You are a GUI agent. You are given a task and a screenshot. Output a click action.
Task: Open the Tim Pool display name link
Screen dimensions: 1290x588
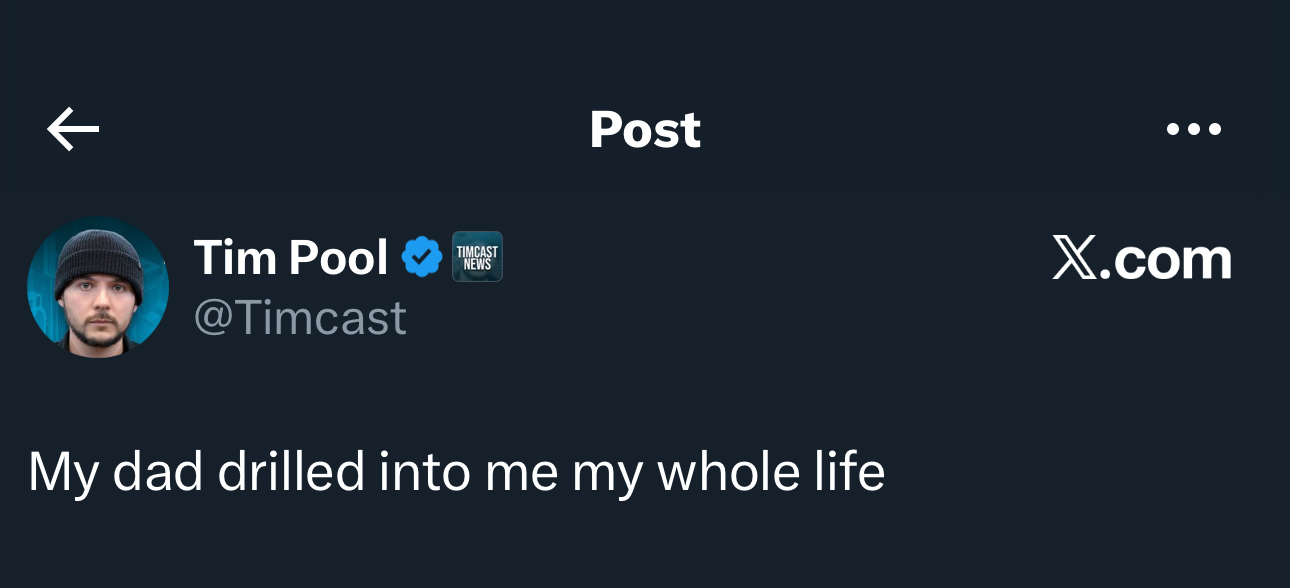coord(290,258)
